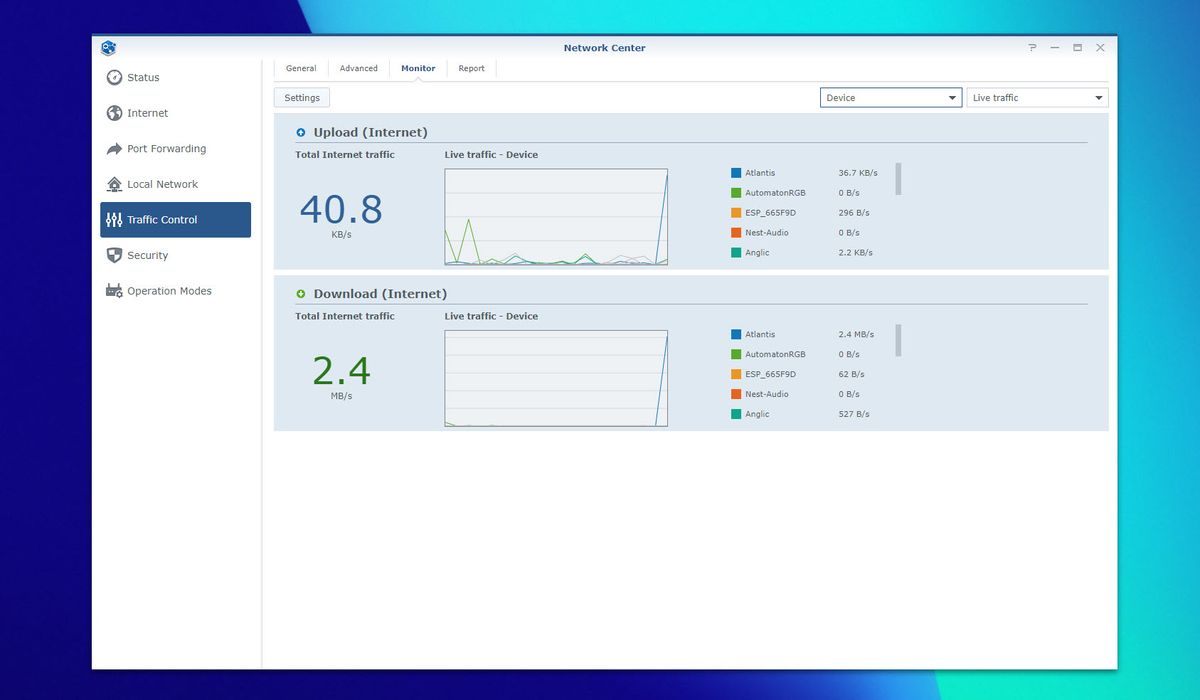1200x700 pixels.
Task: Click the 527 B/s download value
Action: click(x=854, y=414)
